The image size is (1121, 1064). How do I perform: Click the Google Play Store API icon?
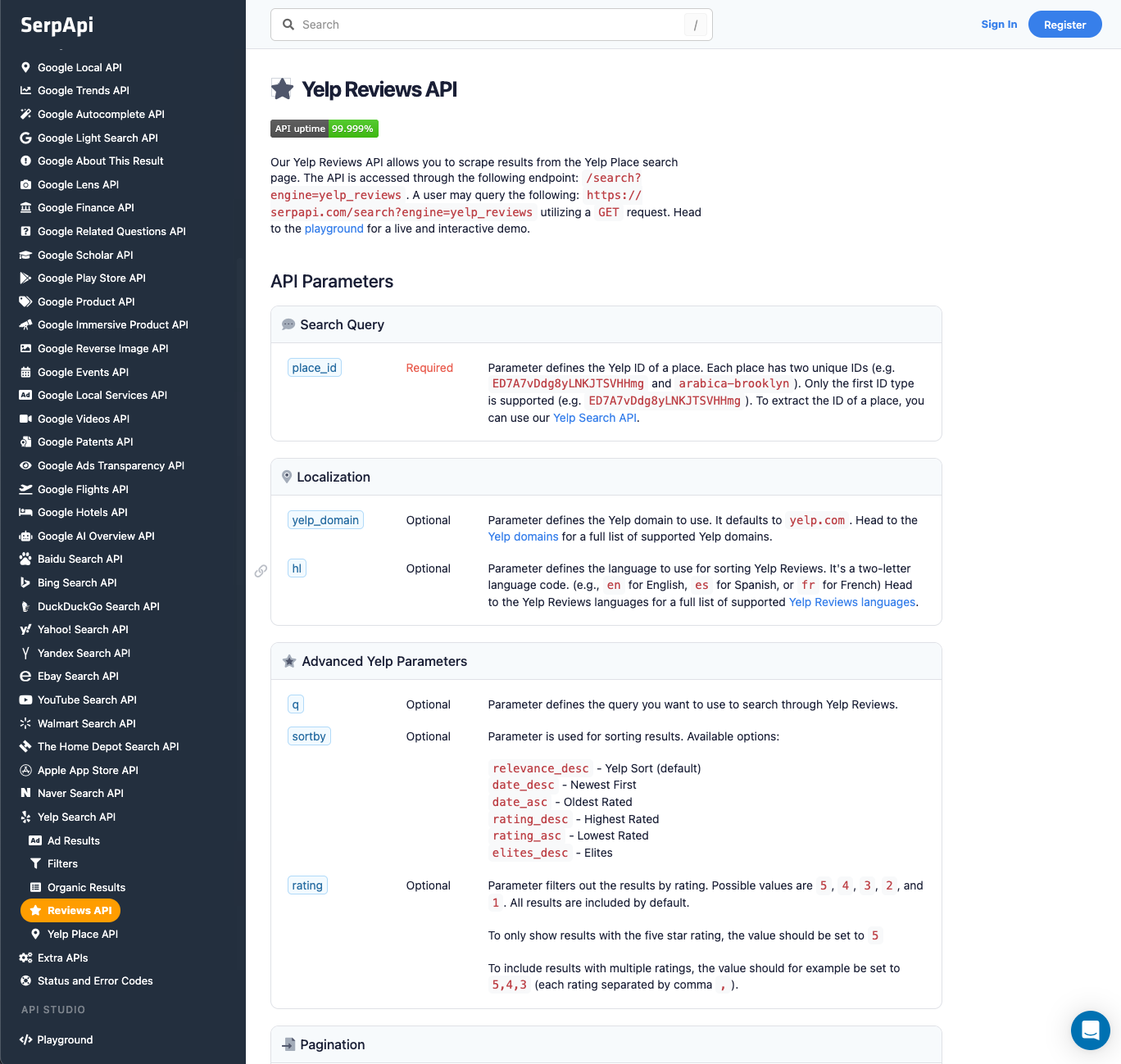pyautogui.click(x=25, y=278)
